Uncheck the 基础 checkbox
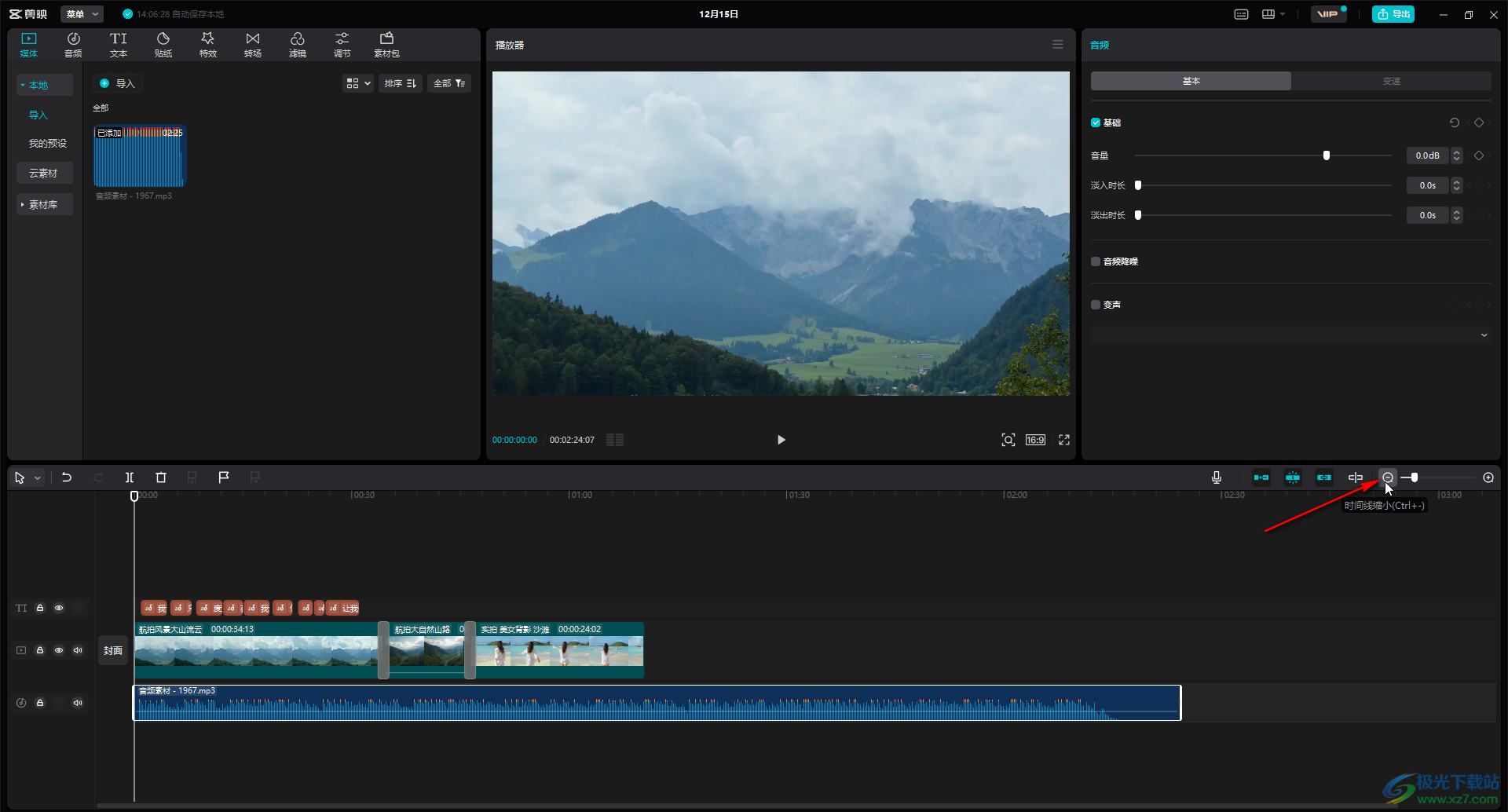This screenshot has width=1508, height=812. (x=1096, y=123)
